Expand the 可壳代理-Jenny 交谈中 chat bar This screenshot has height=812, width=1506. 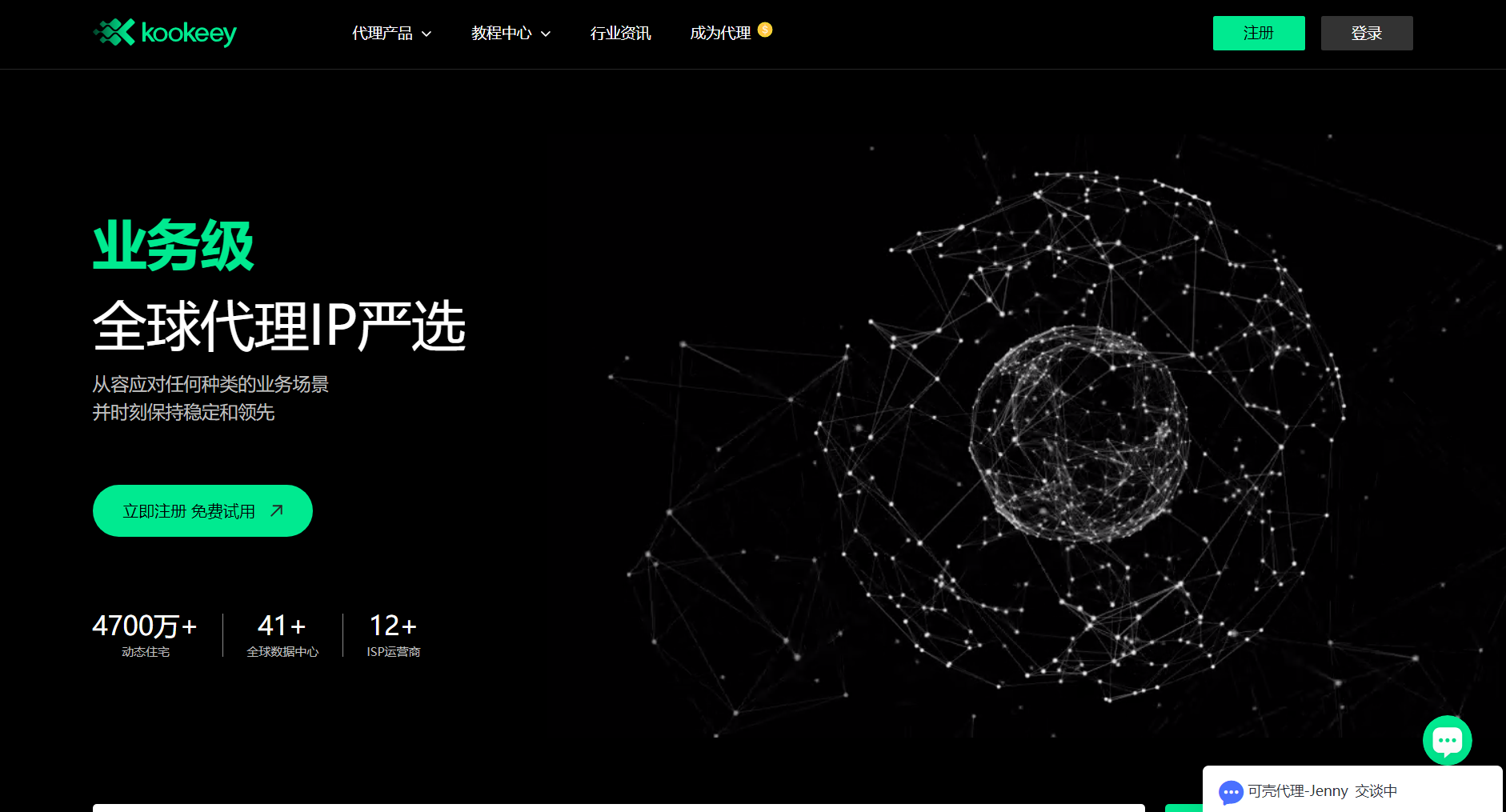(1352, 791)
